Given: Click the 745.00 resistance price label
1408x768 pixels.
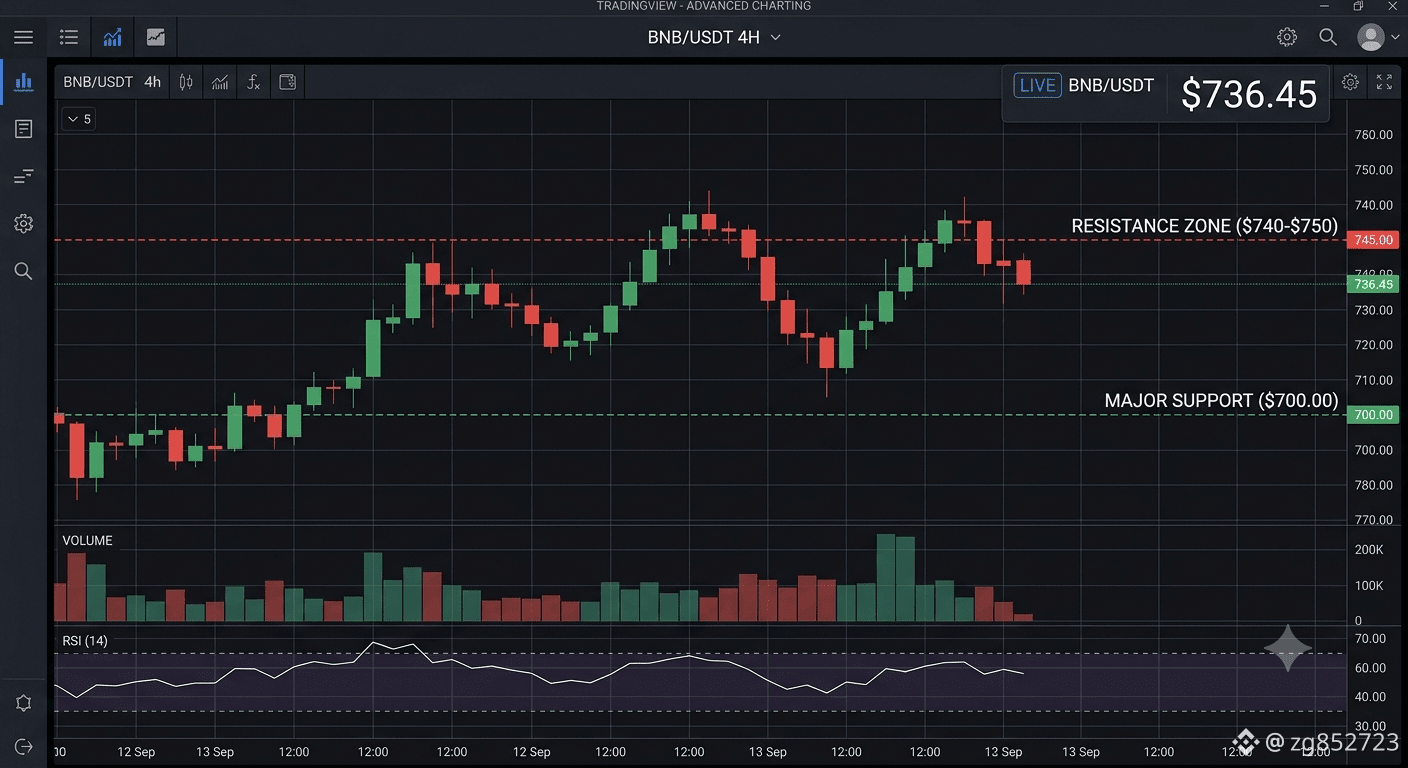Looking at the screenshot, I should coord(1372,240).
